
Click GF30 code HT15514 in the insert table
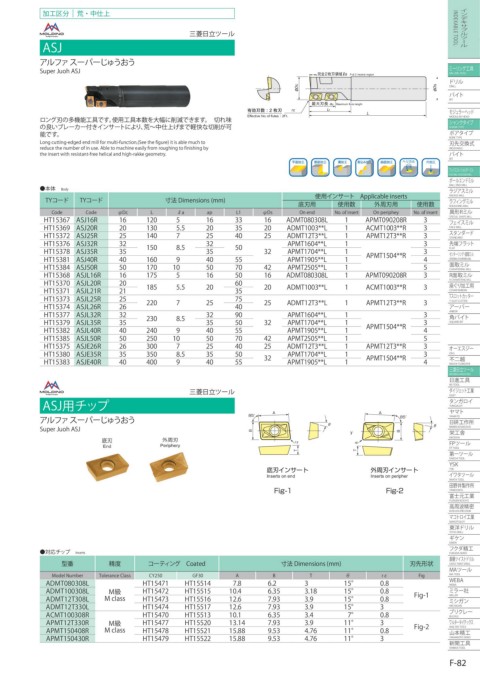(x=198, y=583)
